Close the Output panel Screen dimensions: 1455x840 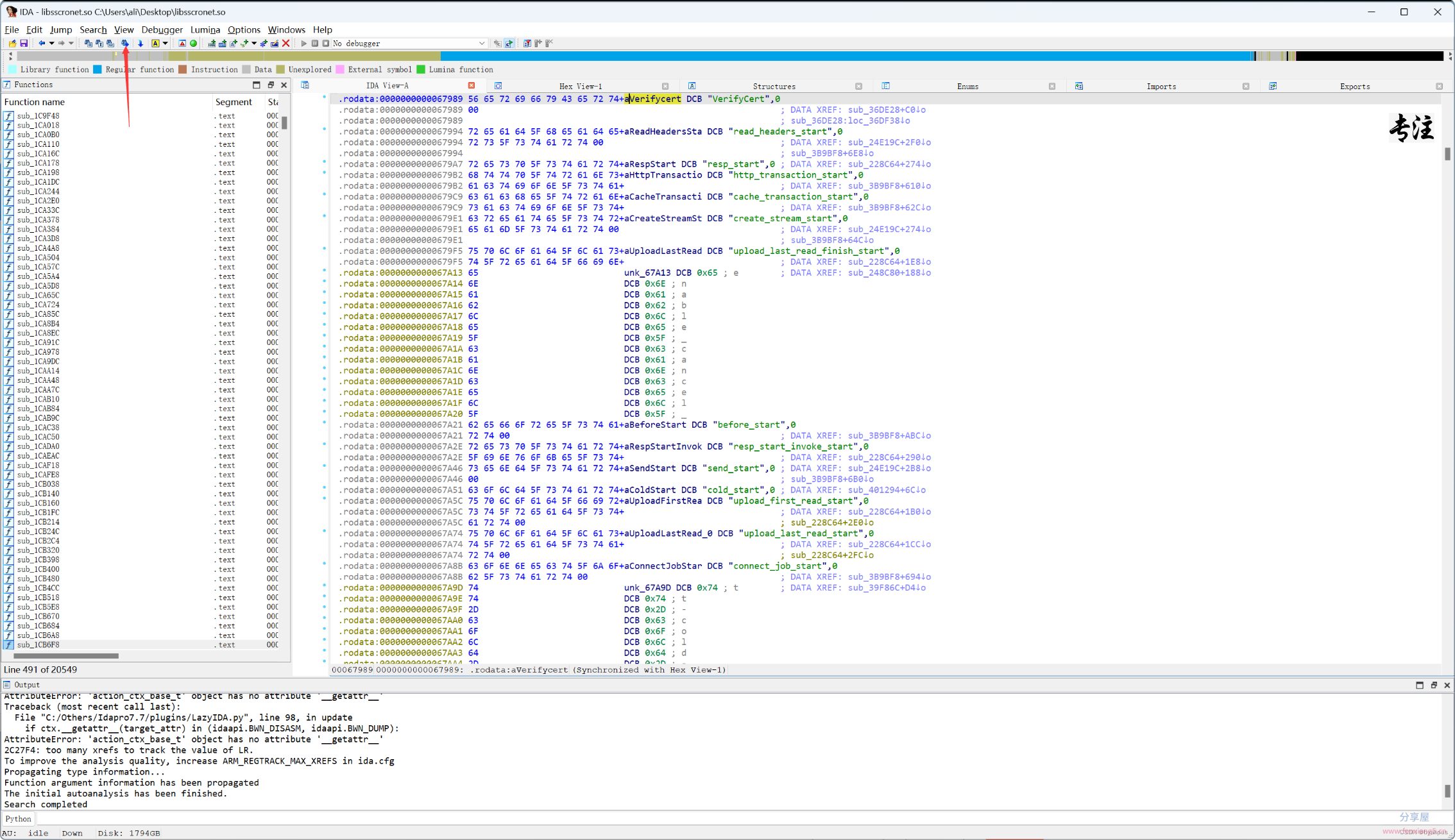(x=1447, y=685)
